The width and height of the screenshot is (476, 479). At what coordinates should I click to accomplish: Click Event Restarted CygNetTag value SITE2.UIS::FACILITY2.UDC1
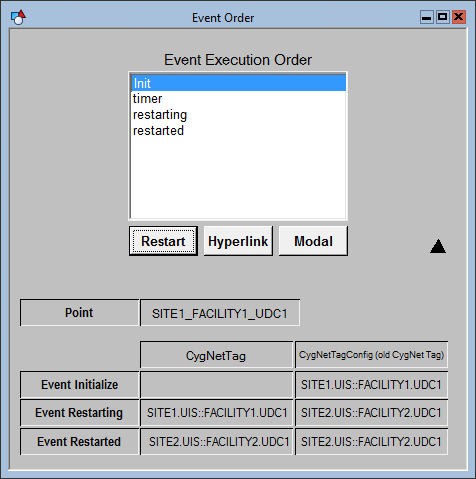[217, 441]
